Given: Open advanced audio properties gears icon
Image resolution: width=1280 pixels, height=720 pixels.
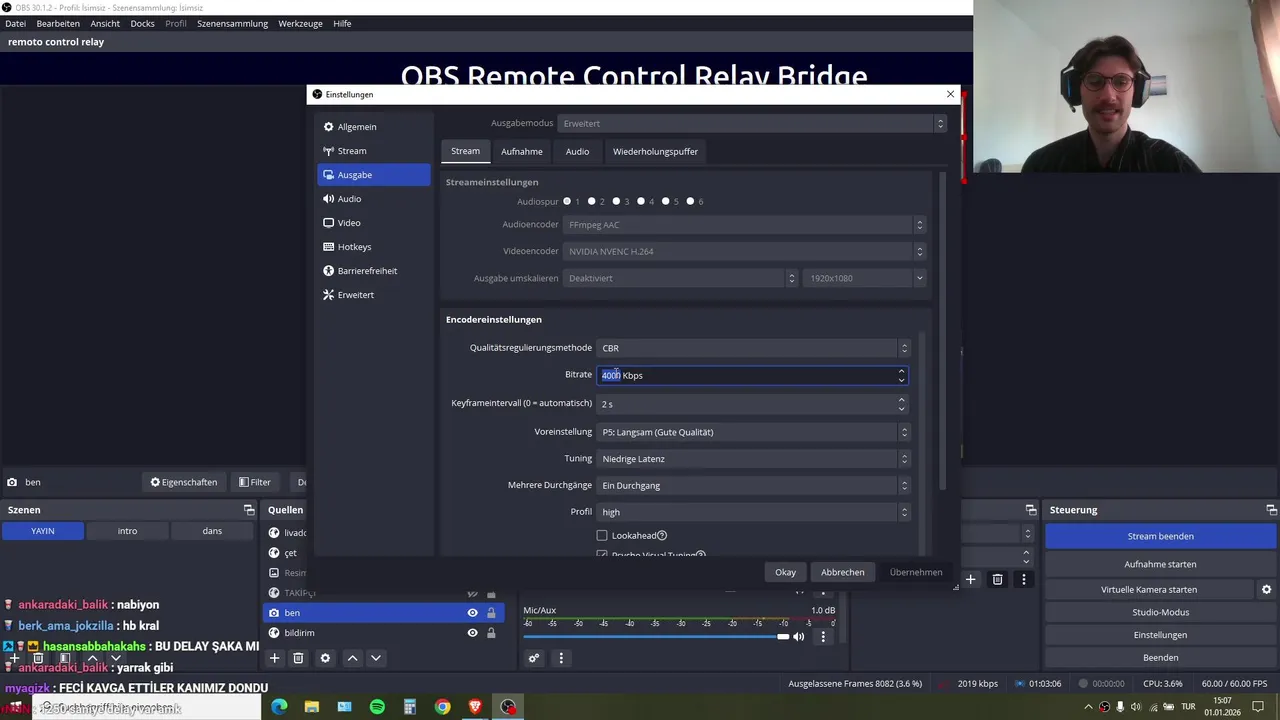Looking at the screenshot, I should pyautogui.click(x=534, y=658).
